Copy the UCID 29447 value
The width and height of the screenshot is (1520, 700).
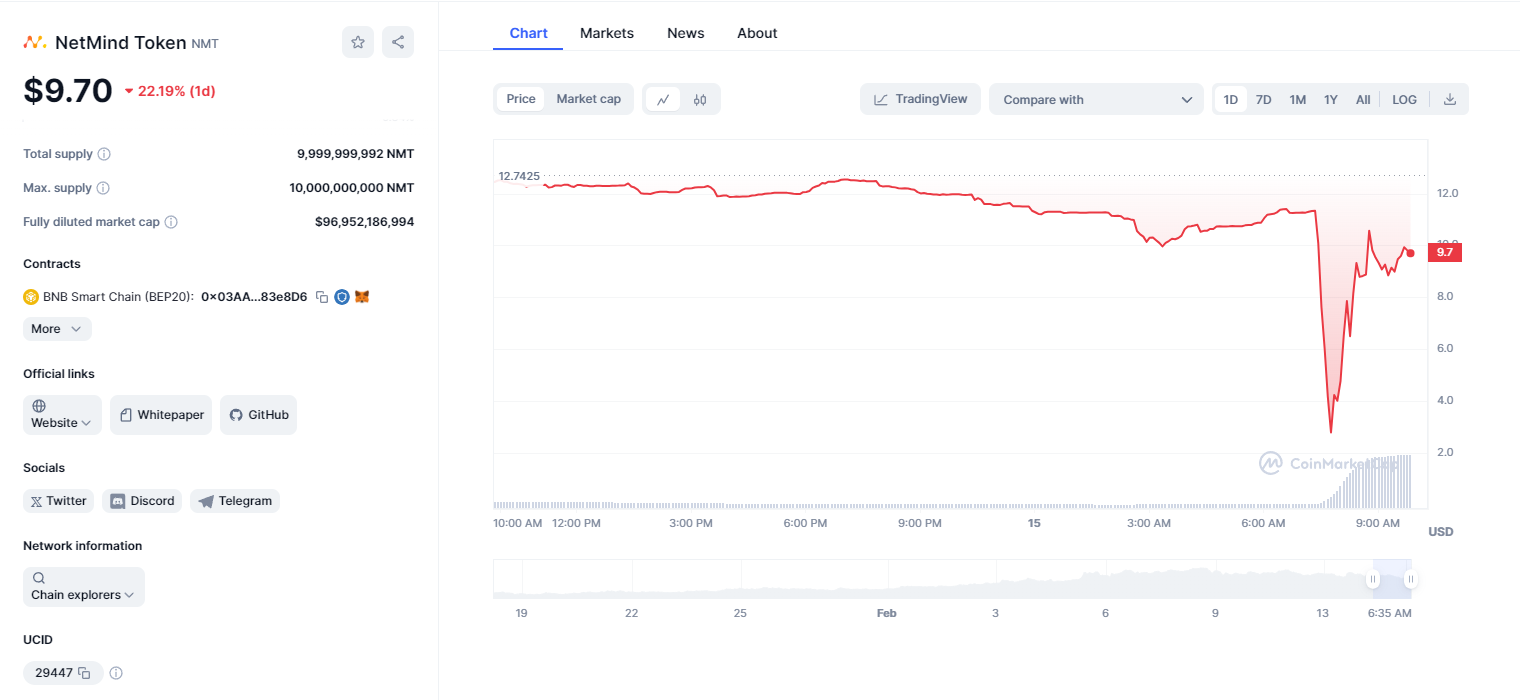pos(85,673)
